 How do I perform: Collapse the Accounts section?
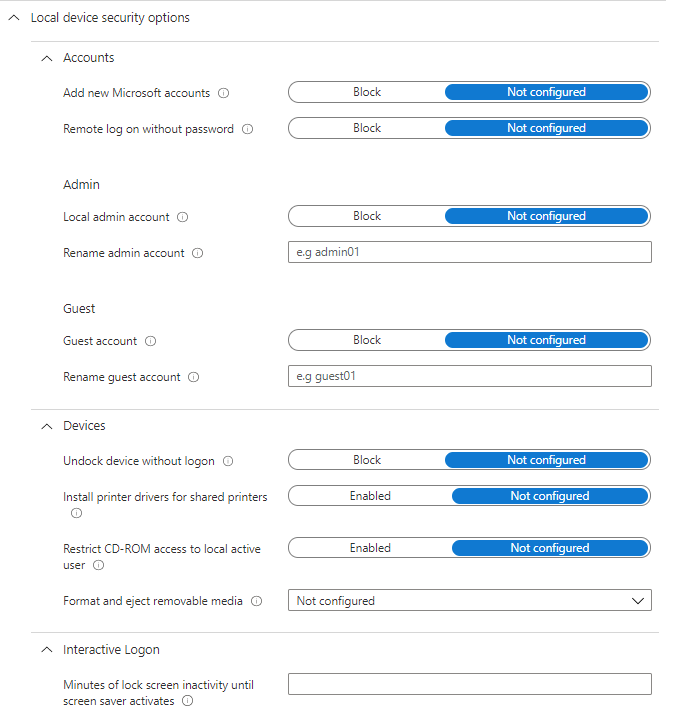(x=45, y=58)
